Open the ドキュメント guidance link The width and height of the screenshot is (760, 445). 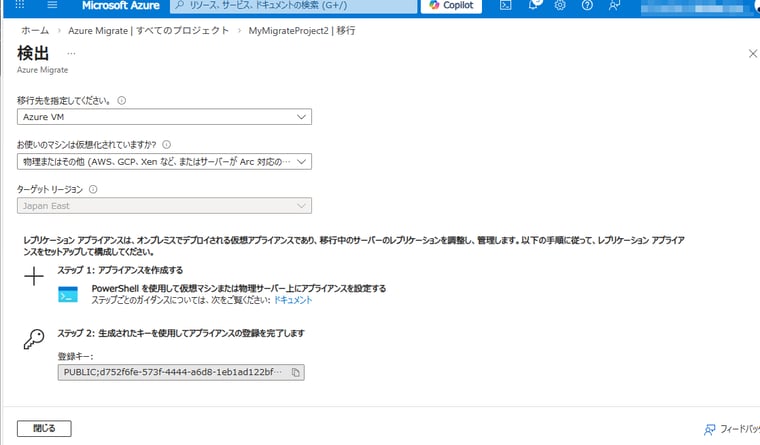point(293,300)
